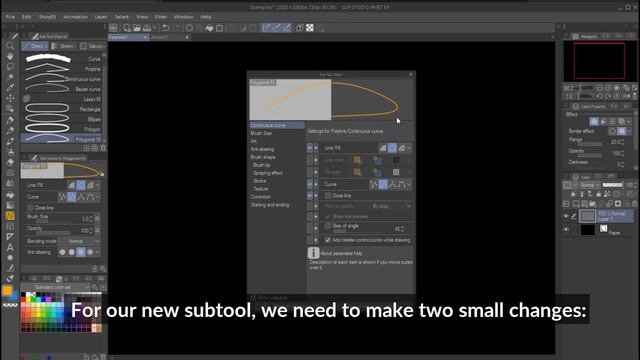Toggle Close line checkbox in Tool property panel

tap(30, 207)
